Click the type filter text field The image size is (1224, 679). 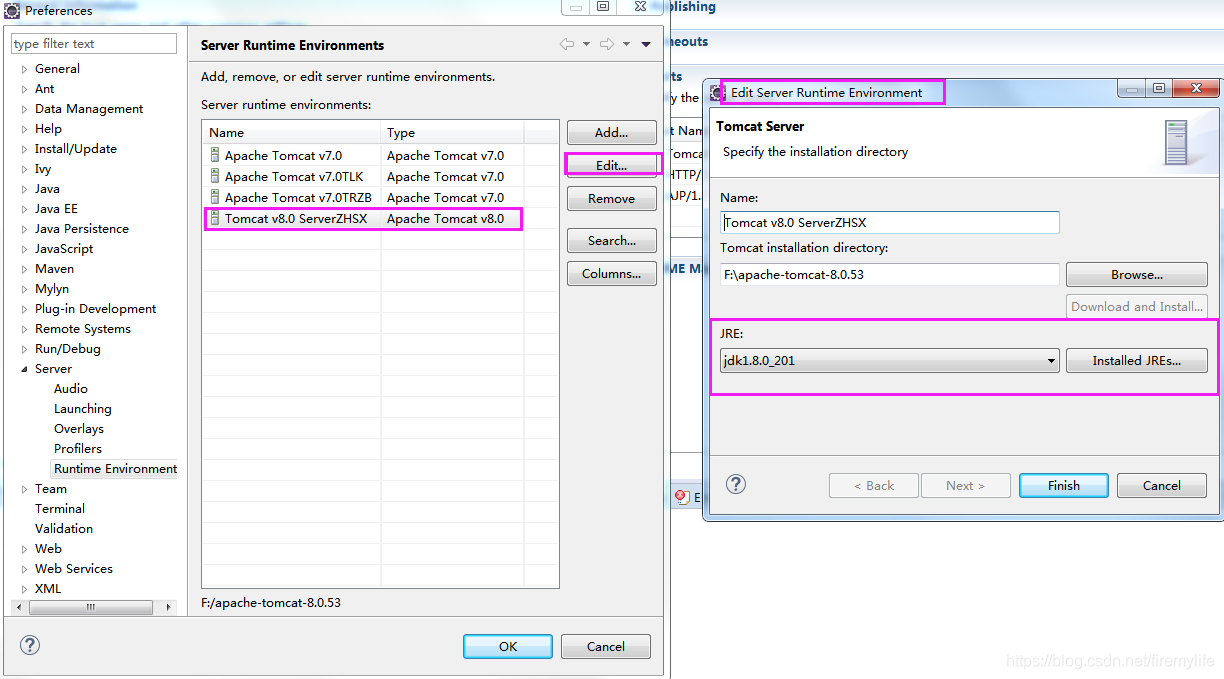click(94, 44)
